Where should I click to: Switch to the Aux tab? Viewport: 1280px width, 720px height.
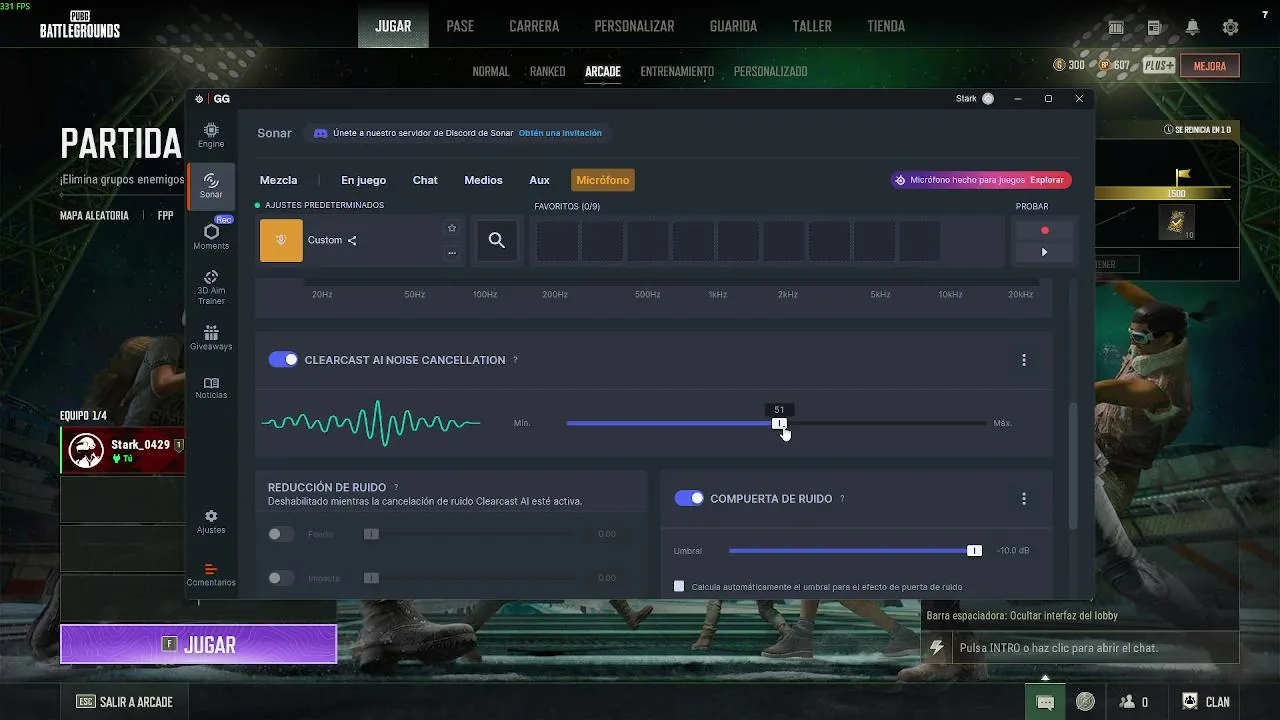[539, 180]
